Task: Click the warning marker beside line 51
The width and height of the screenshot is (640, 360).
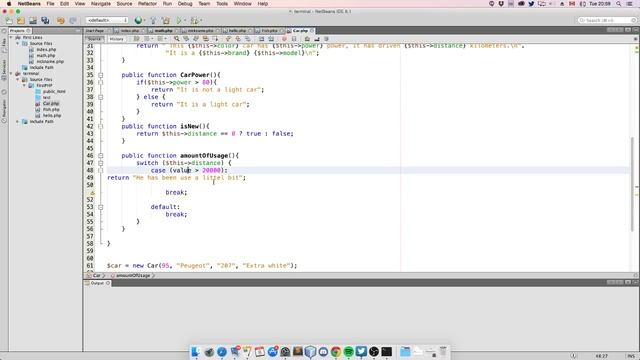Action: 92,193
